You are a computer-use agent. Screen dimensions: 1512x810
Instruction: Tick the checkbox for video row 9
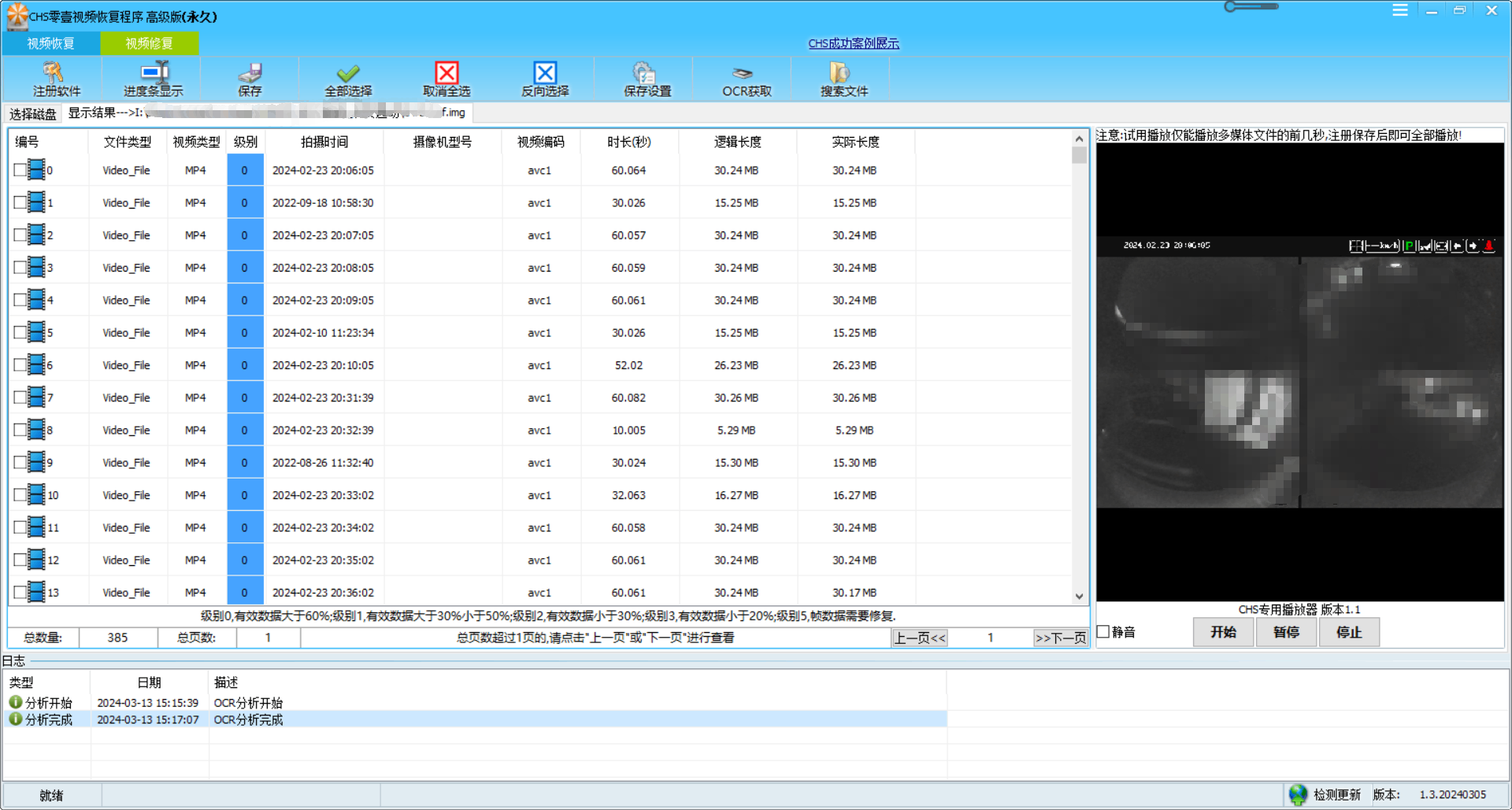[x=20, y=462]
